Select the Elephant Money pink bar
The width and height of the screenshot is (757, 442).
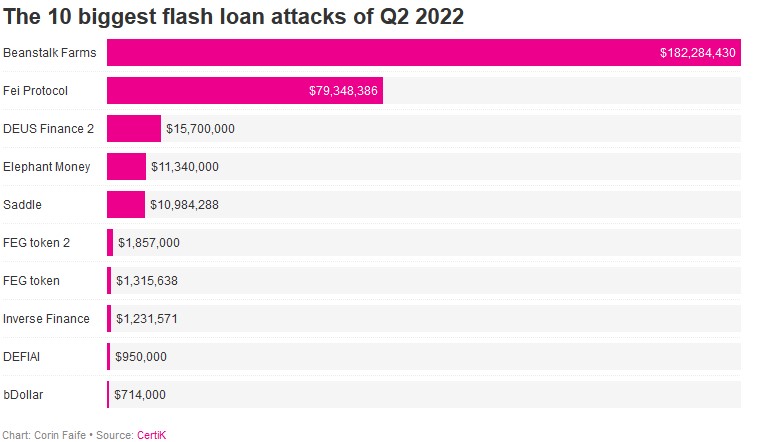(126, 167)
